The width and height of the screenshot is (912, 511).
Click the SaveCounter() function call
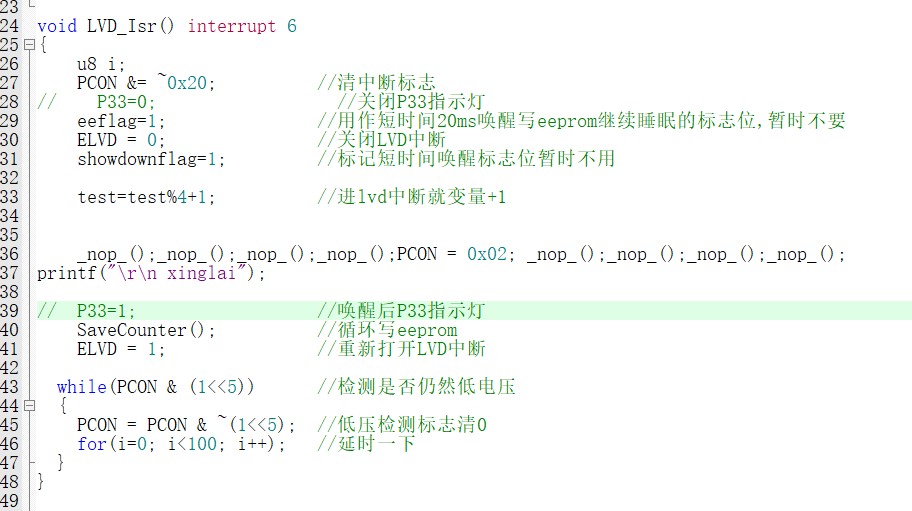click(x=146, y=330)
